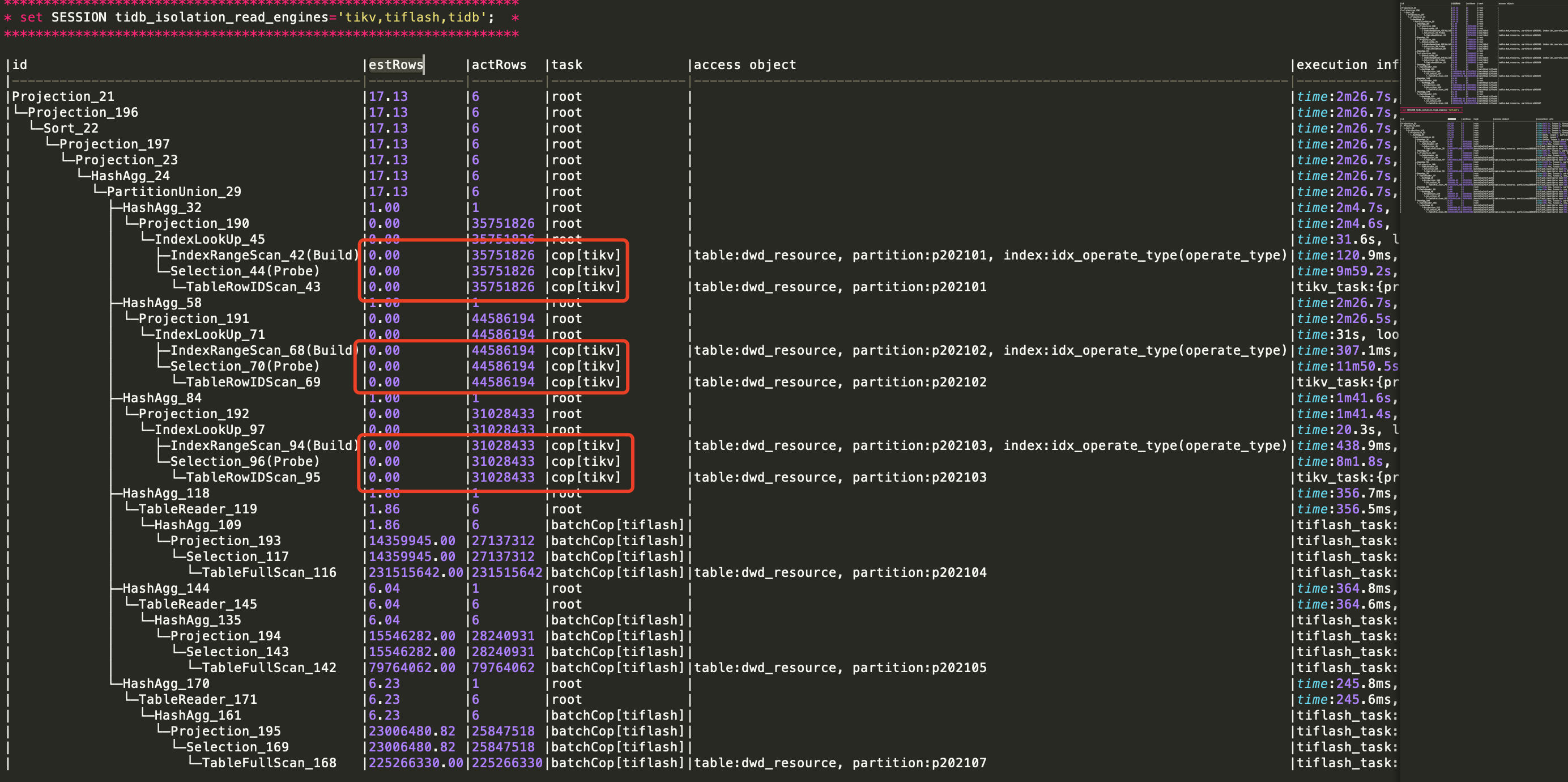Select the Projection_21 root node
This screenshot has width=1568, height=782.
point(63,96)
